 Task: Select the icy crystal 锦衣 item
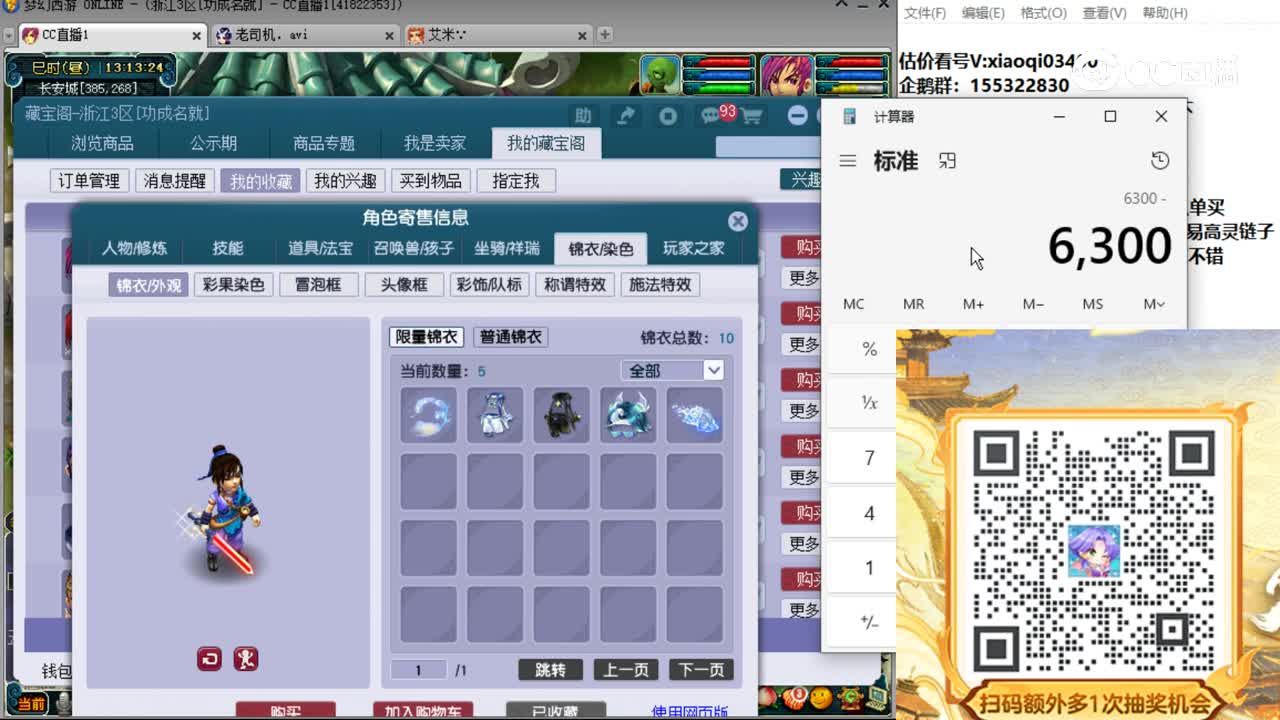[694, 414]
